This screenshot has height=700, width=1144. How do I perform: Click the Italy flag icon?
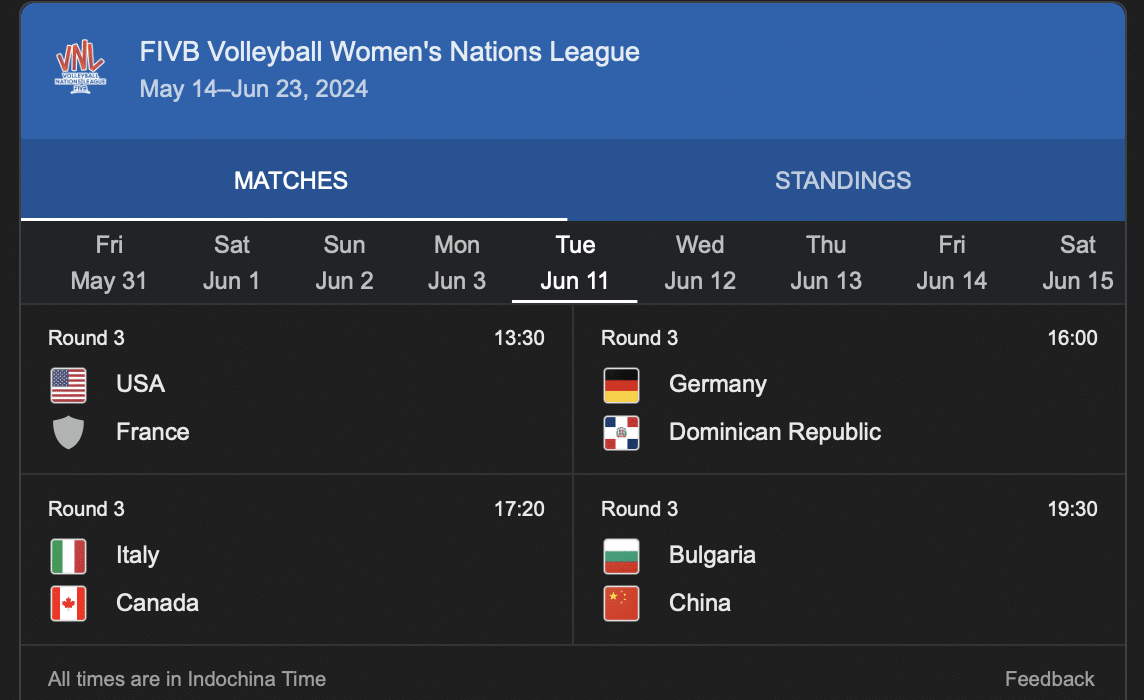click(68, 556)
